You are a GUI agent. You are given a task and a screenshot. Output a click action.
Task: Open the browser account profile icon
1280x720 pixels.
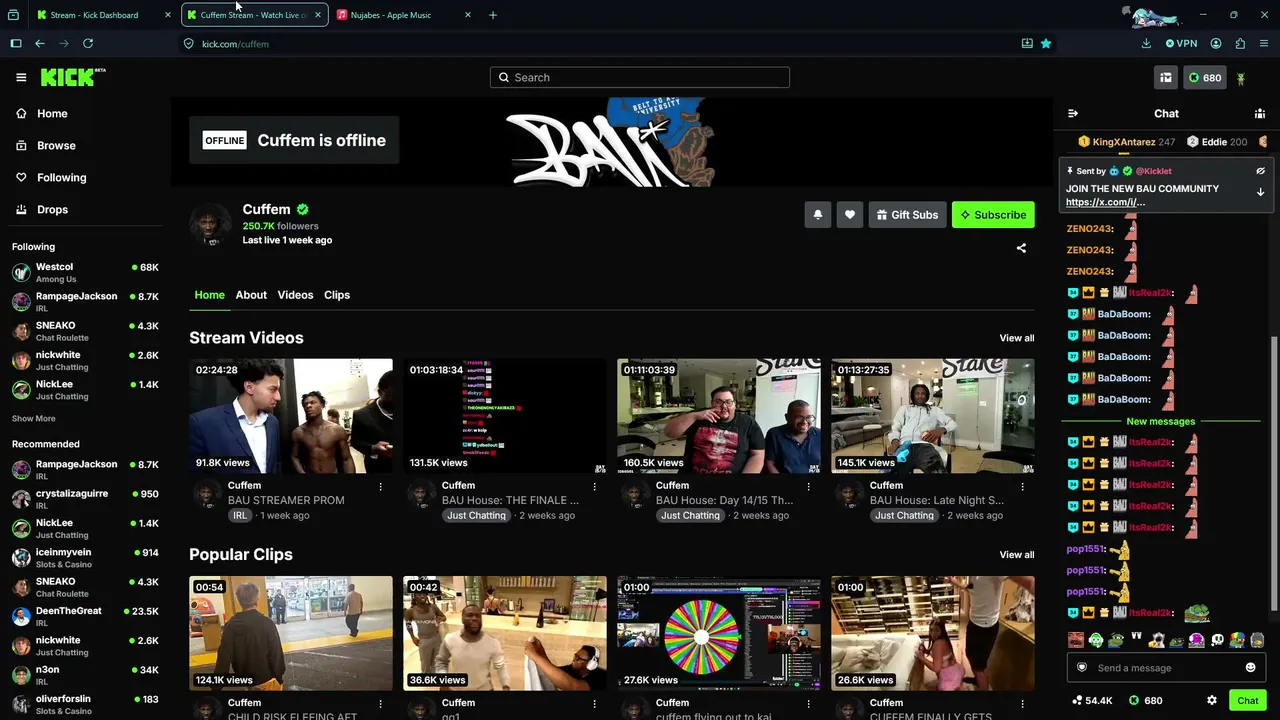coord(1216,43)
